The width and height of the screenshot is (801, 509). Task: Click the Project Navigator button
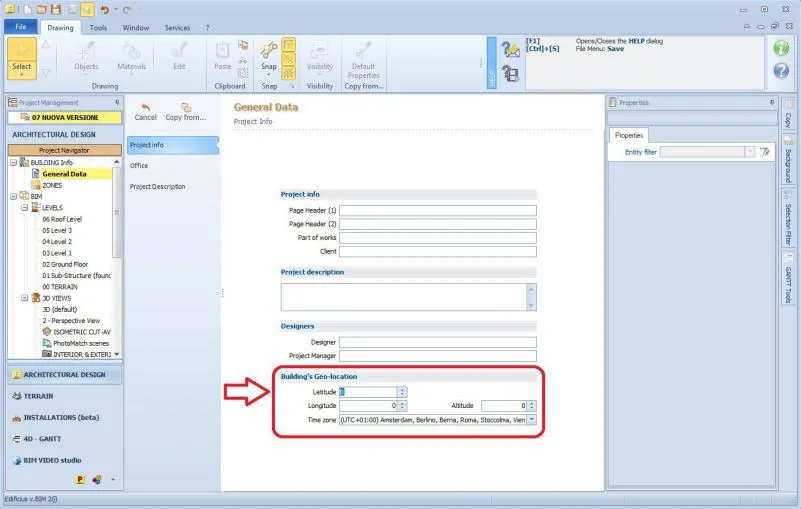64,150
